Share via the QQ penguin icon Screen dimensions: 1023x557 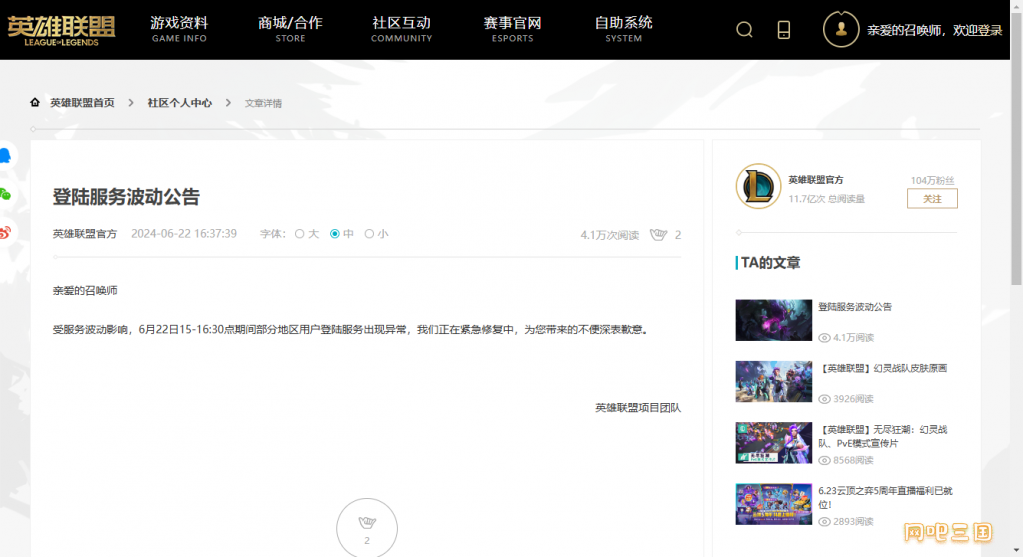5,155
